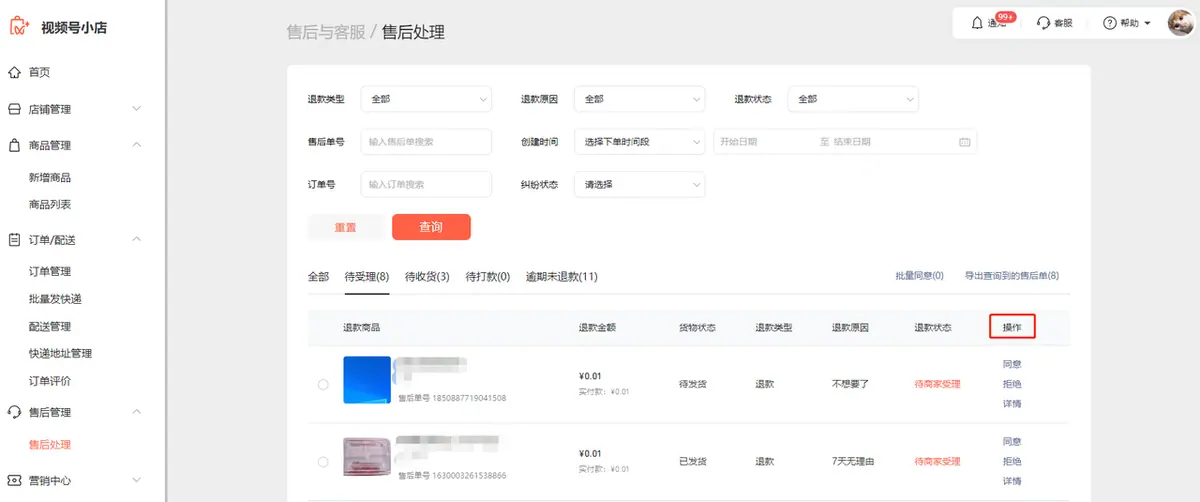This screenshot has height=502, width=1200.
Task: Click the 商品管理 bag icon
Action: tap(14, 145)
